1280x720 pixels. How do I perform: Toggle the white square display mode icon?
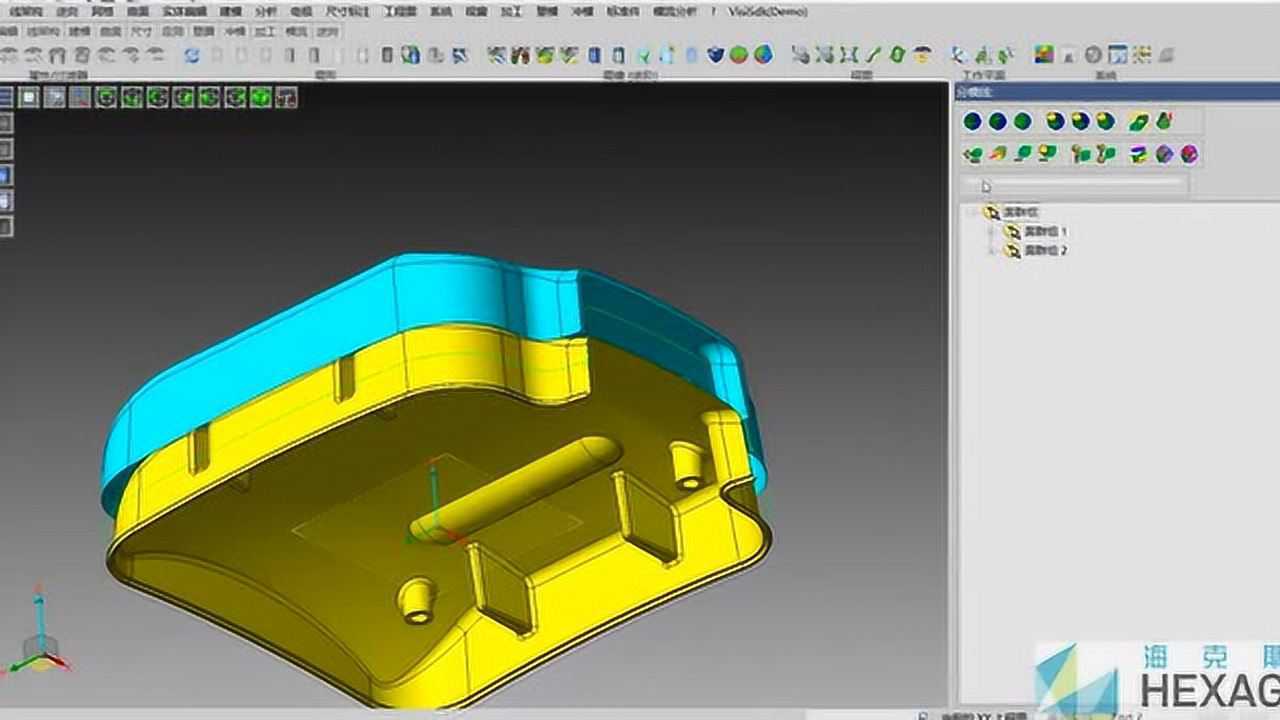29,97
